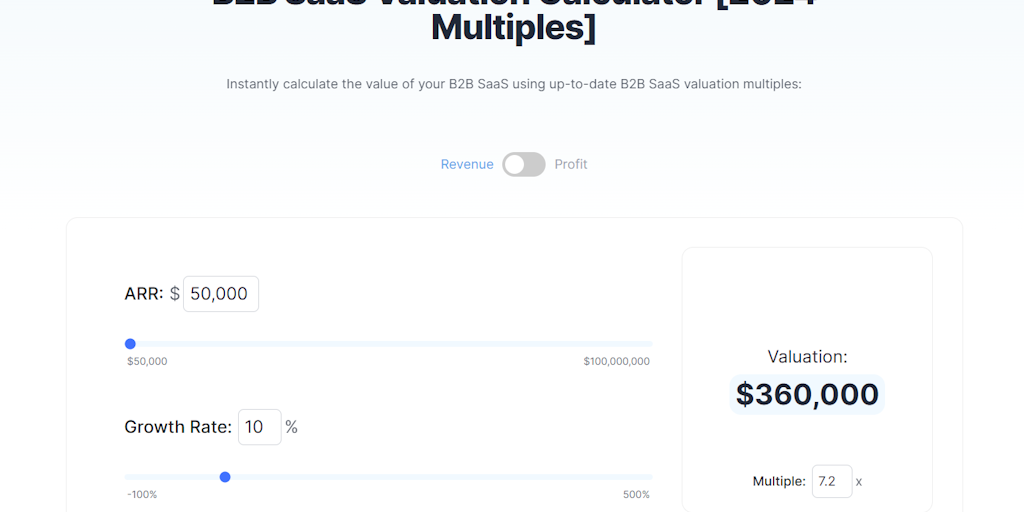Screen dimensions: 1024x512
Task: Click the $360,000 valuation figure
Action: pos(807,395)
